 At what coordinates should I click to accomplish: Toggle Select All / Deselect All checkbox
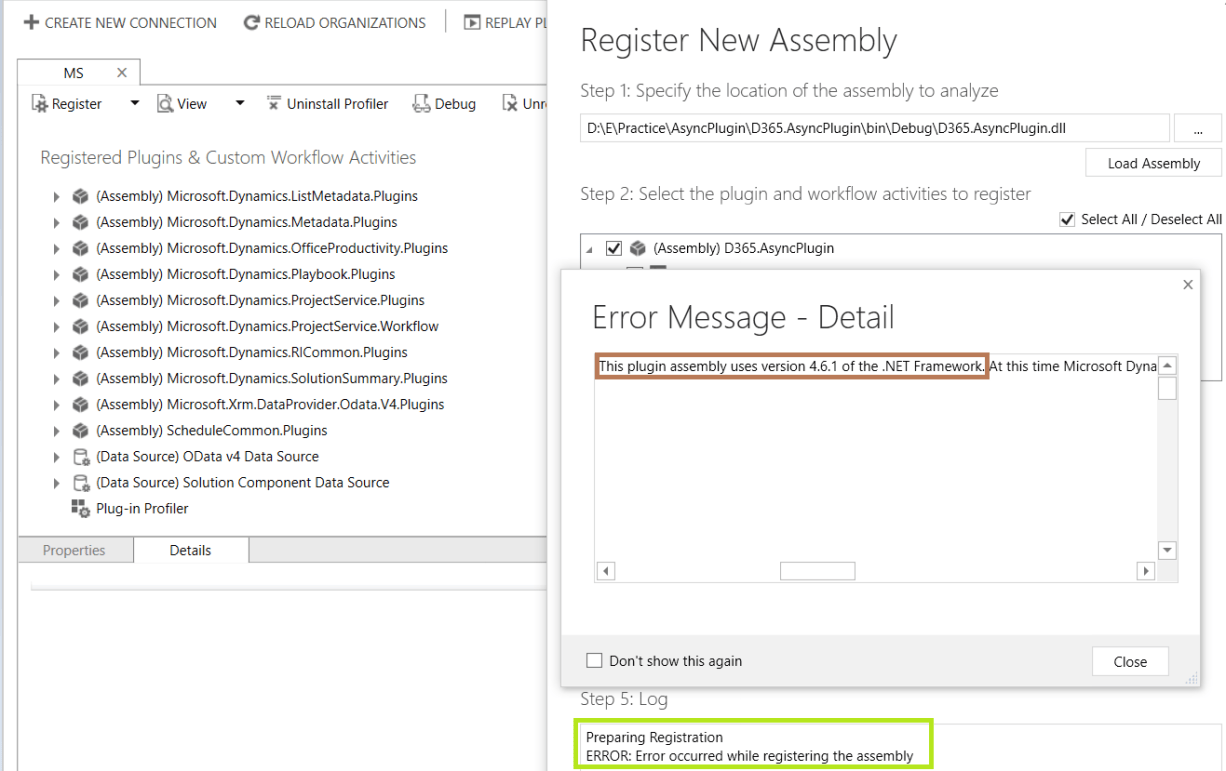tap(1067, 219)
